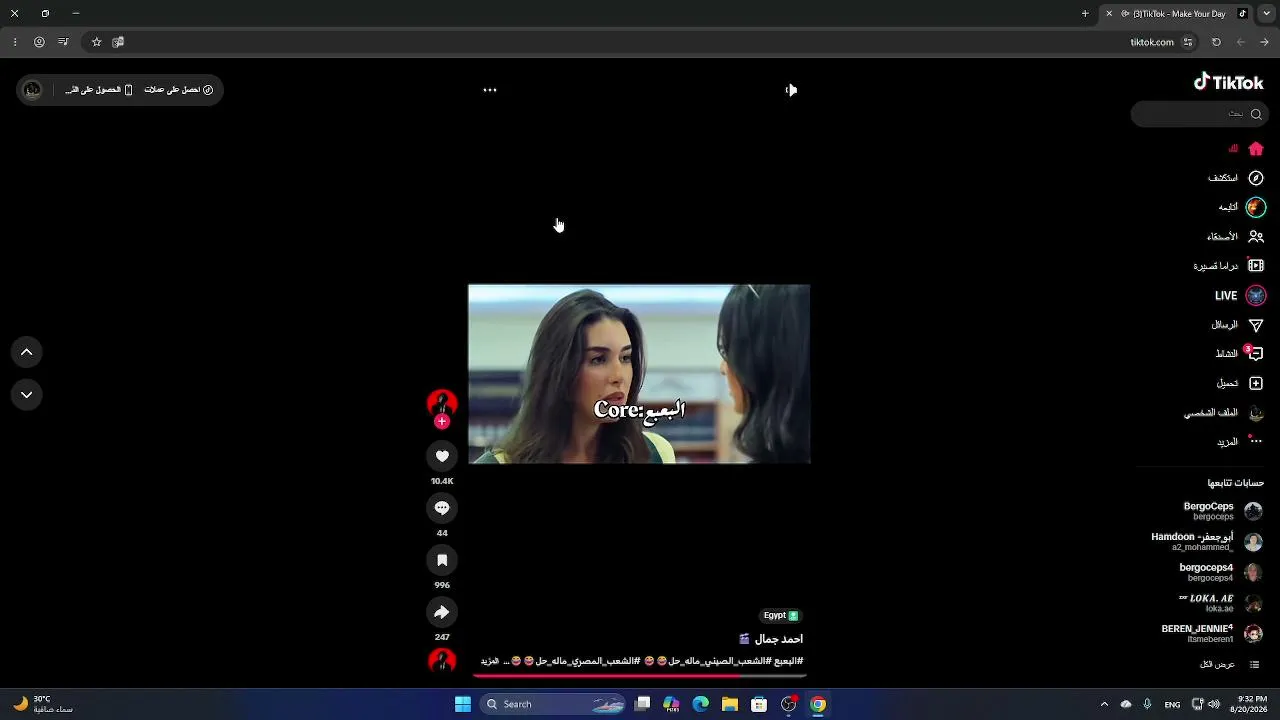Go to the previous video with up chevron
Screen dimensions: 1280x720
click(27, 352)
